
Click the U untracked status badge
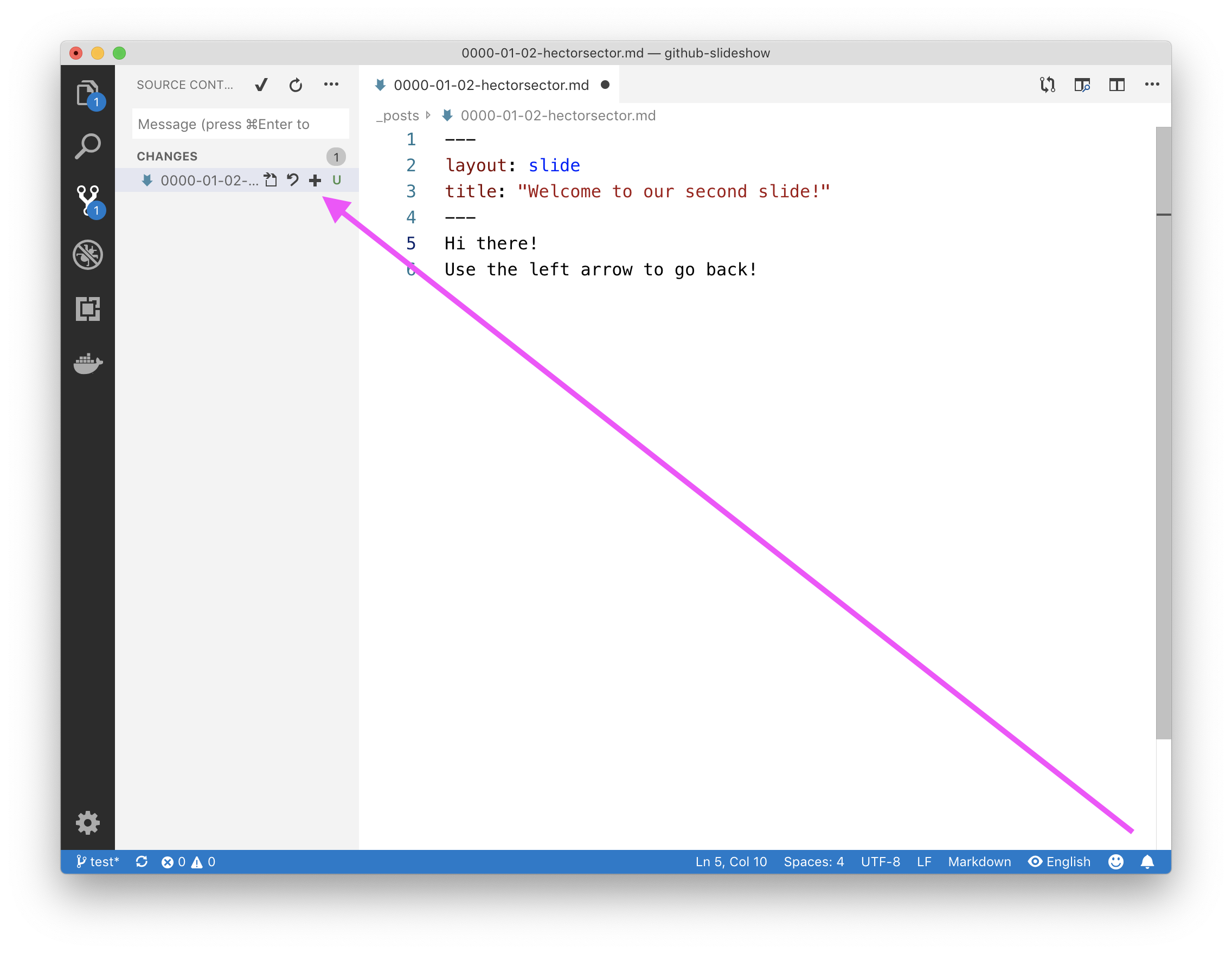click(x=339, y=180)
